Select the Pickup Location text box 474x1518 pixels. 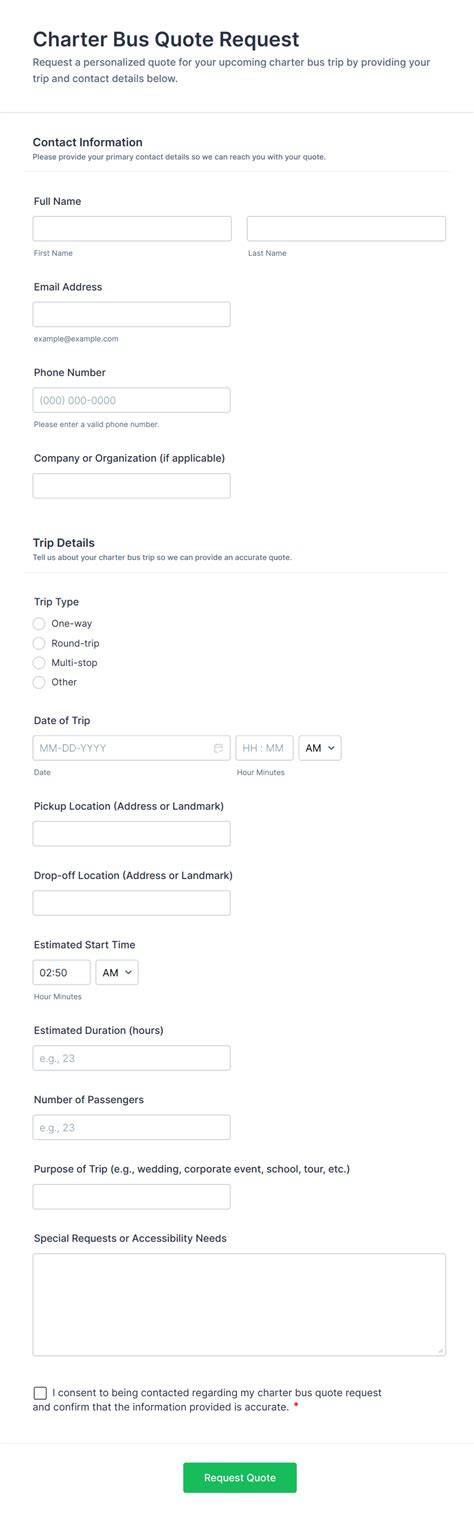(132, 834)
